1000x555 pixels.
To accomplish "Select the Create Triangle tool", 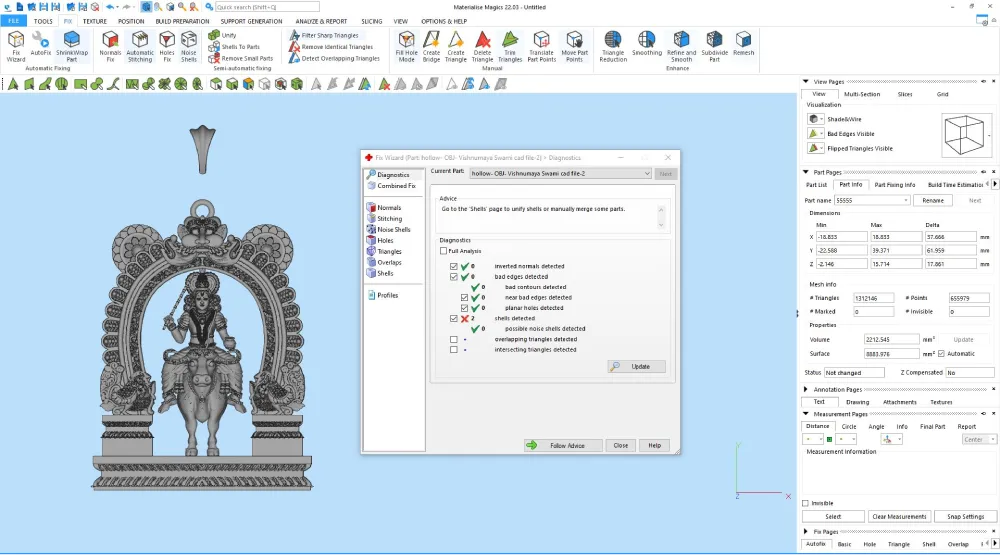I will (x=456, y=47).
